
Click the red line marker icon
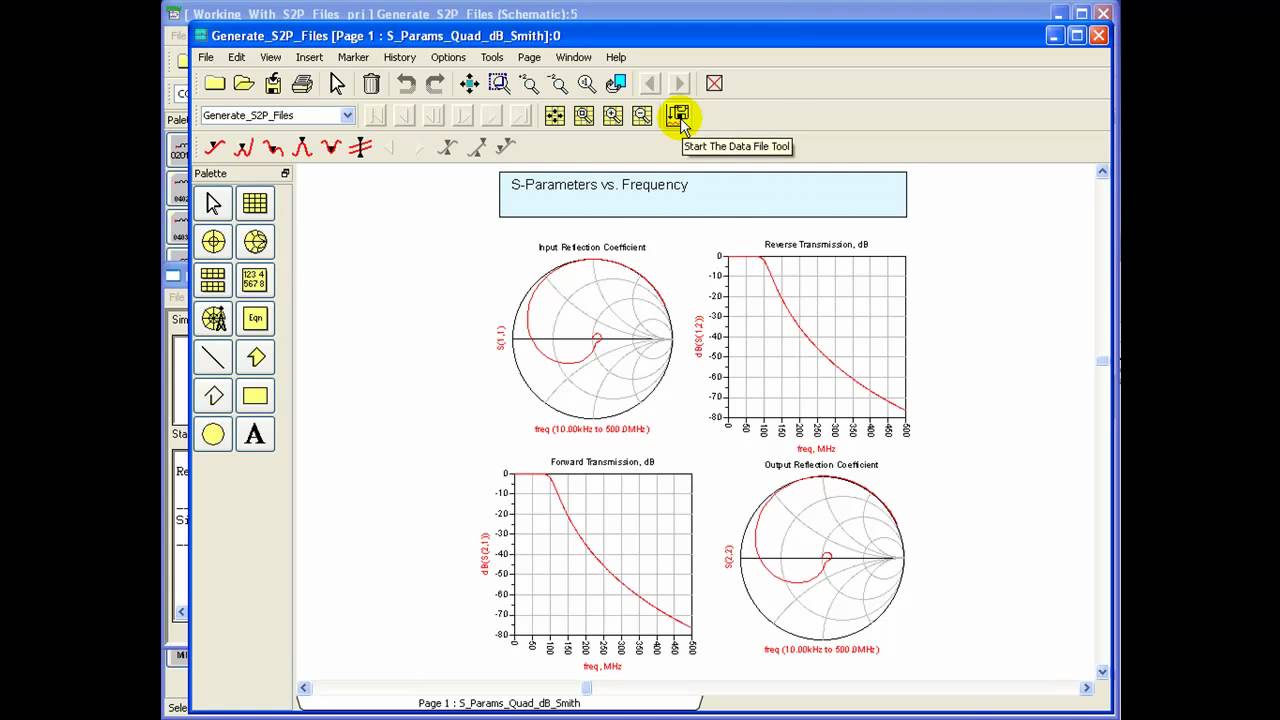click(360, 148)
